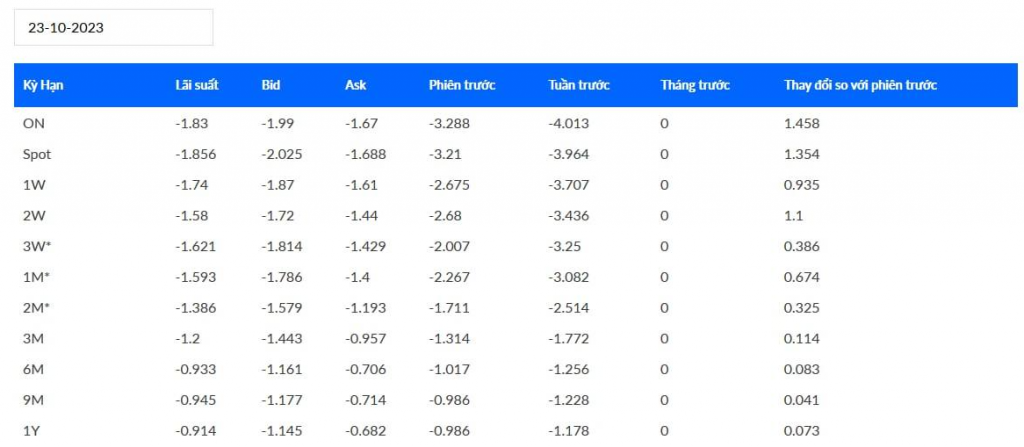Click the Phiên trước column header
This screenshot has width=1024, height=447.
point(462,85)
